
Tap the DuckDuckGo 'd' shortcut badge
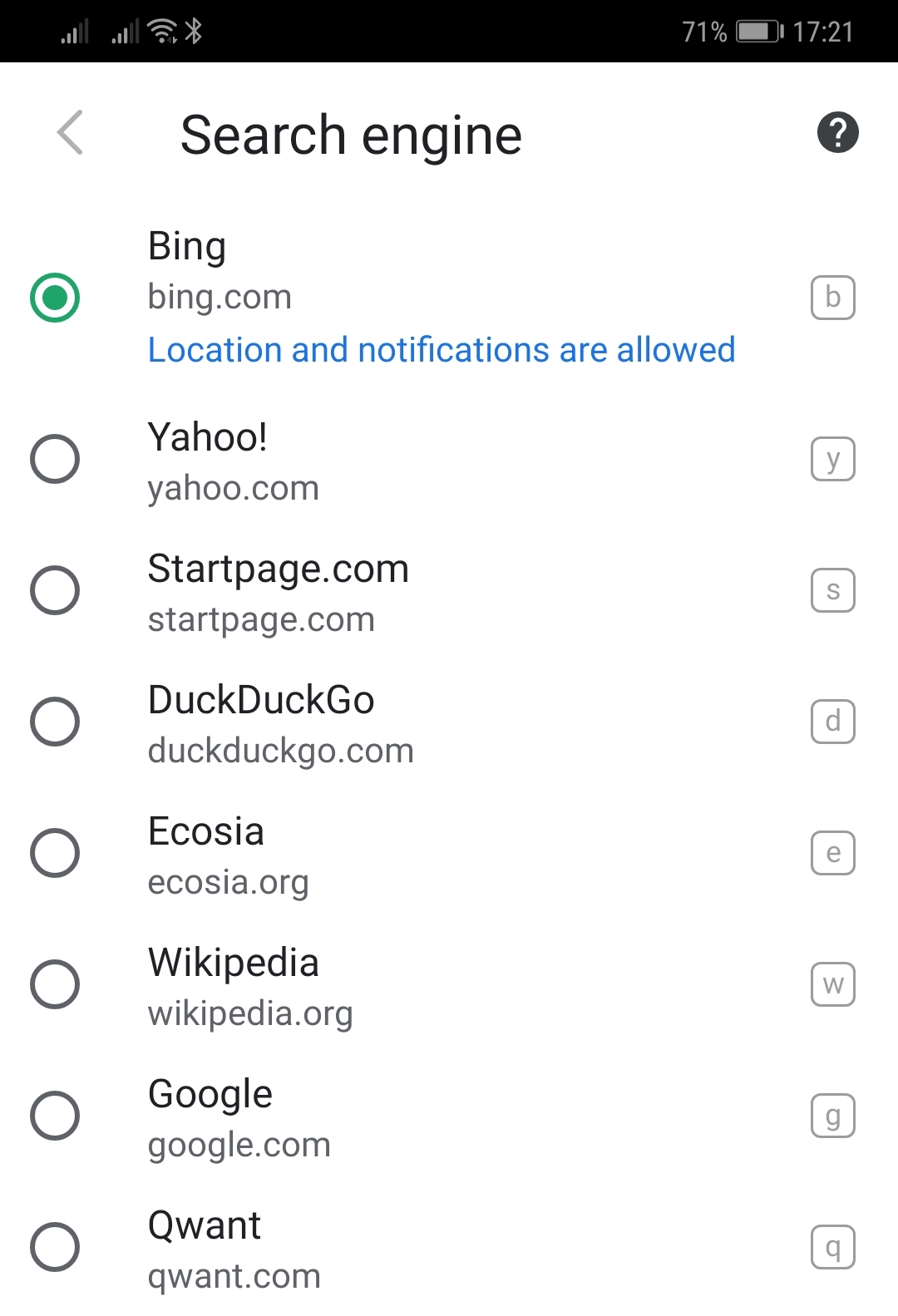[833, 722]
